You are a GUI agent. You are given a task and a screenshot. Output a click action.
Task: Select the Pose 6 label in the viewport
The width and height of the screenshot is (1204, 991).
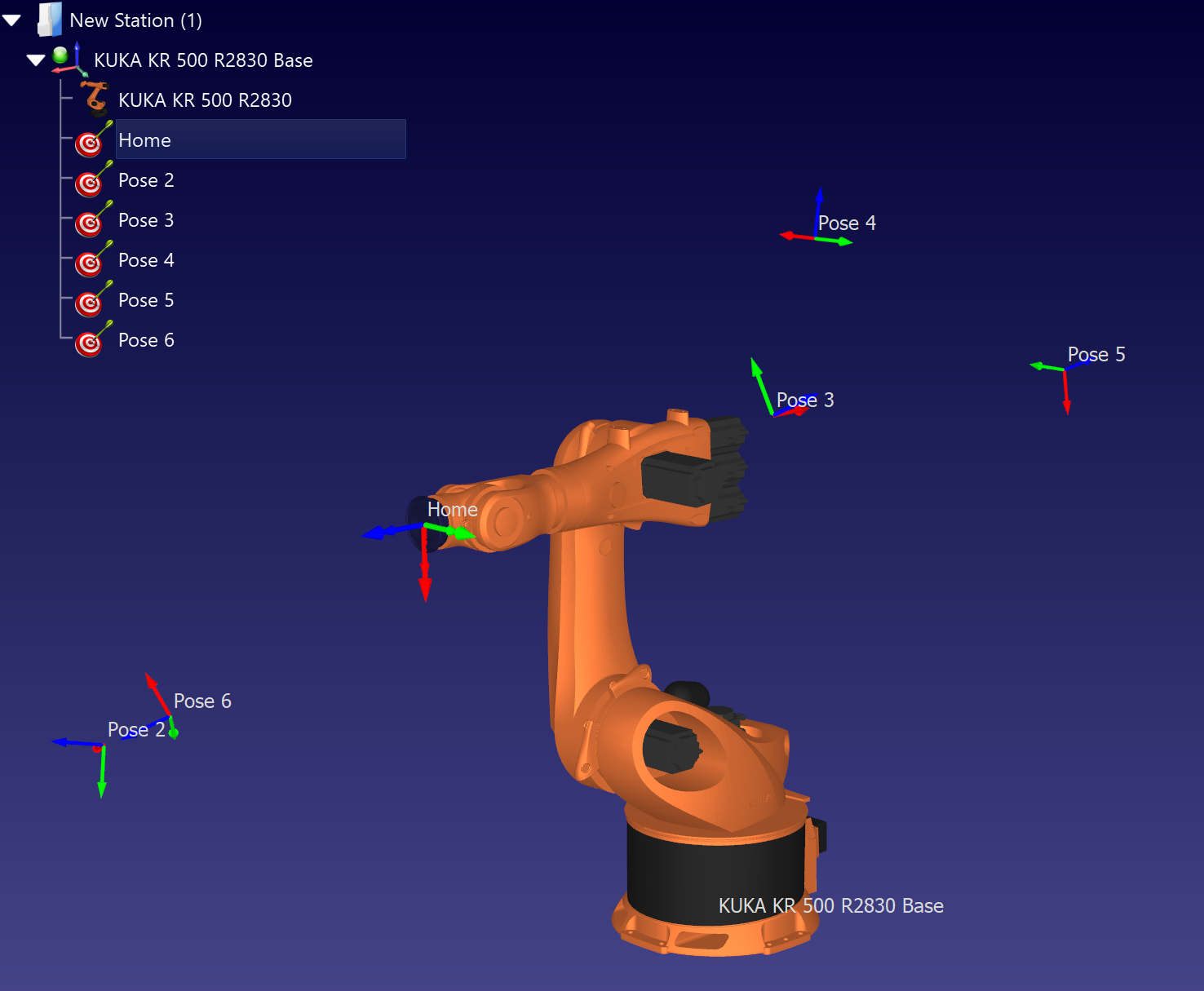202,700
